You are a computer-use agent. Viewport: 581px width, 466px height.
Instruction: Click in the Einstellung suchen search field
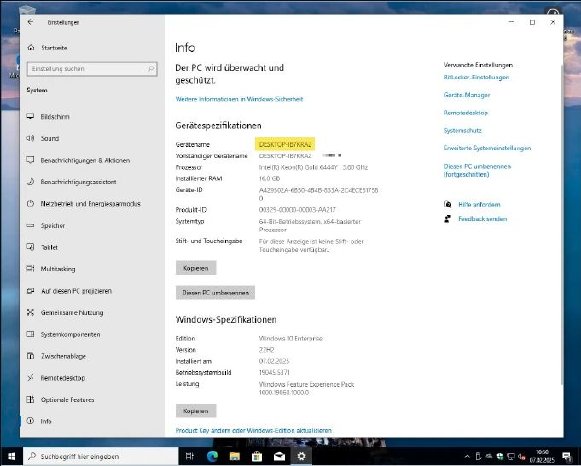92,69
